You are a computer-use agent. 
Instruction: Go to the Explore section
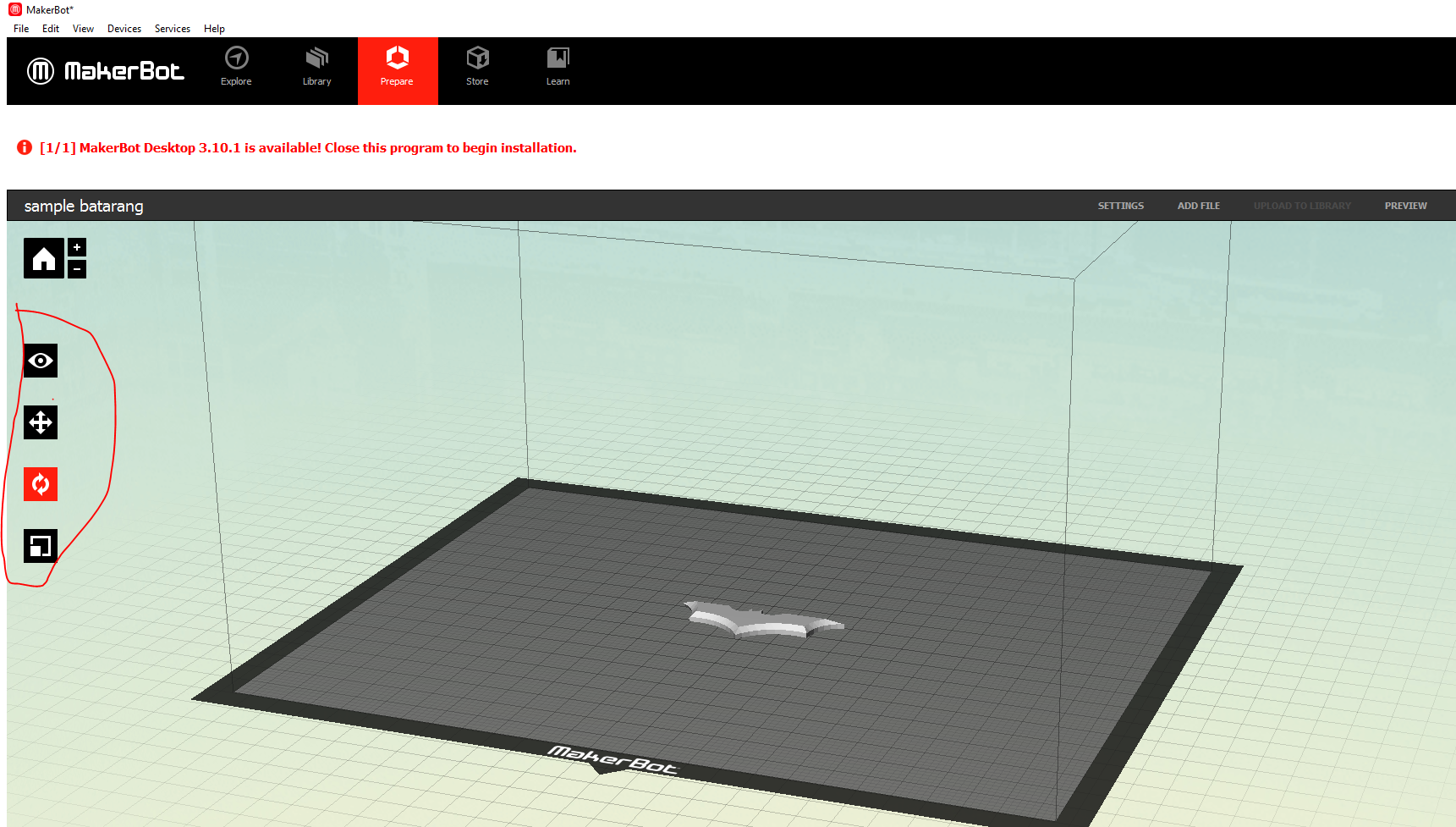tap(236, 67)
